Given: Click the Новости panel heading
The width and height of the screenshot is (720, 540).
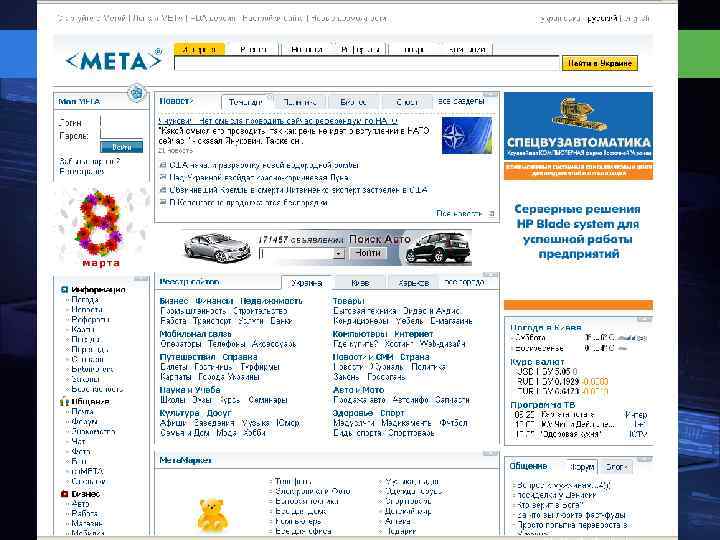Looking at the screenshot, I should point(176,101).
